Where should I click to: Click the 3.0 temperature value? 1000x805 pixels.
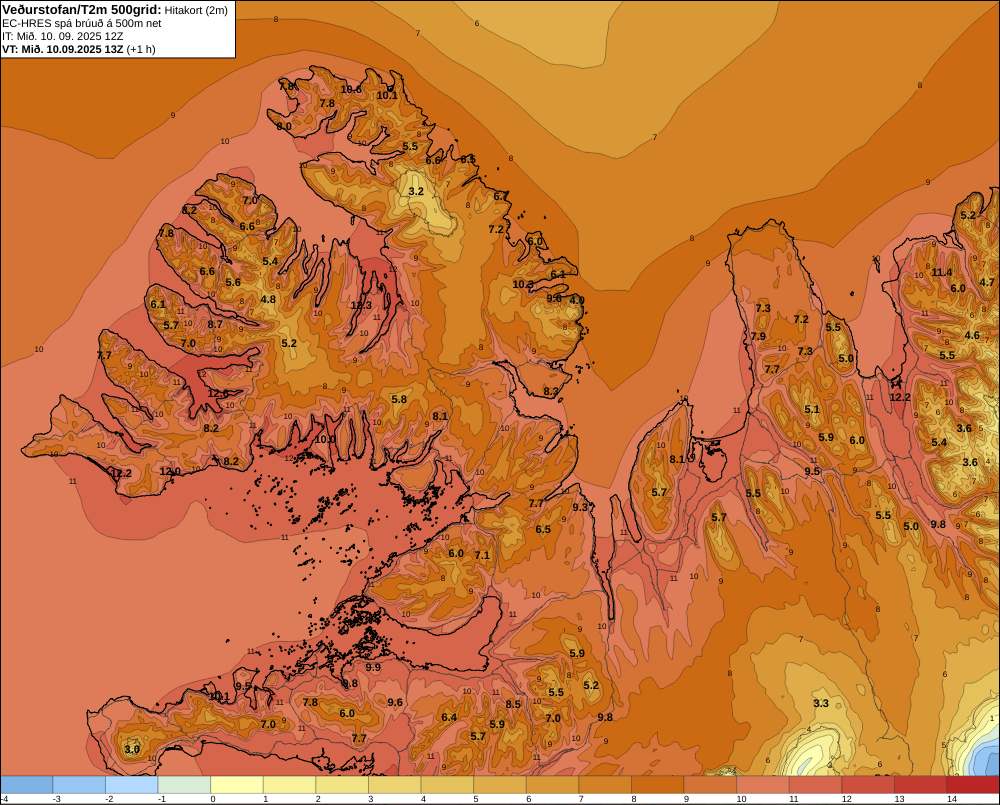[132, 749]
